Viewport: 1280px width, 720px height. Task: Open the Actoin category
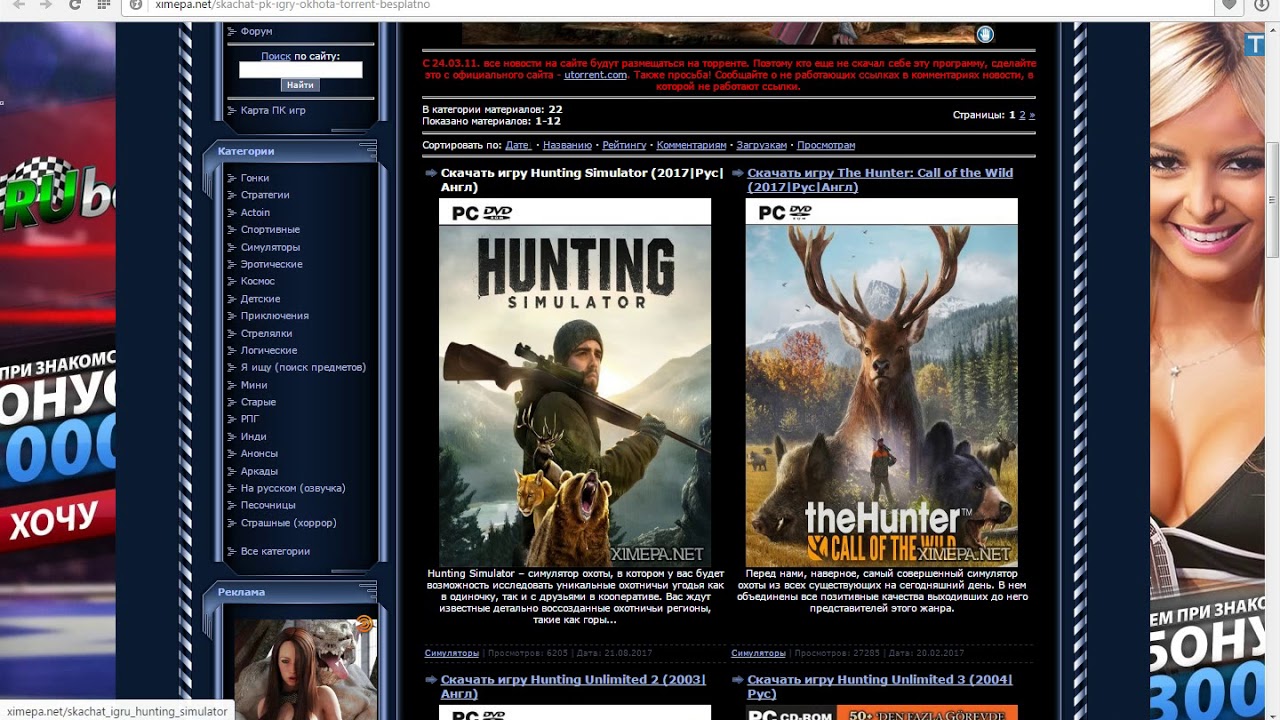pyautogui.click(x=255, y=212)
